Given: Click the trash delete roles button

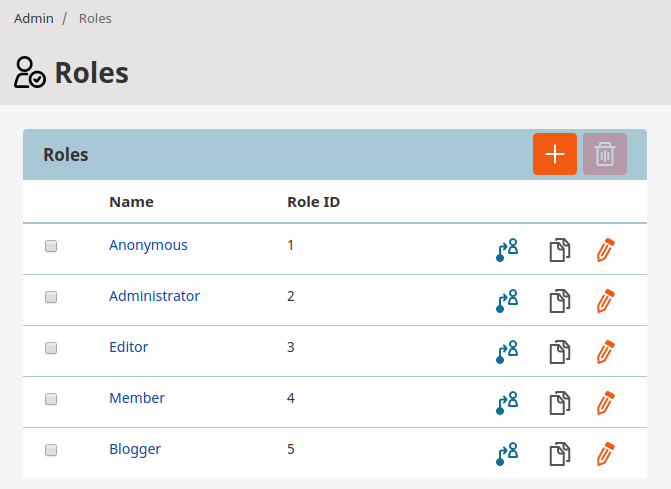Looking at the screenshot, I should click(604, 154).
